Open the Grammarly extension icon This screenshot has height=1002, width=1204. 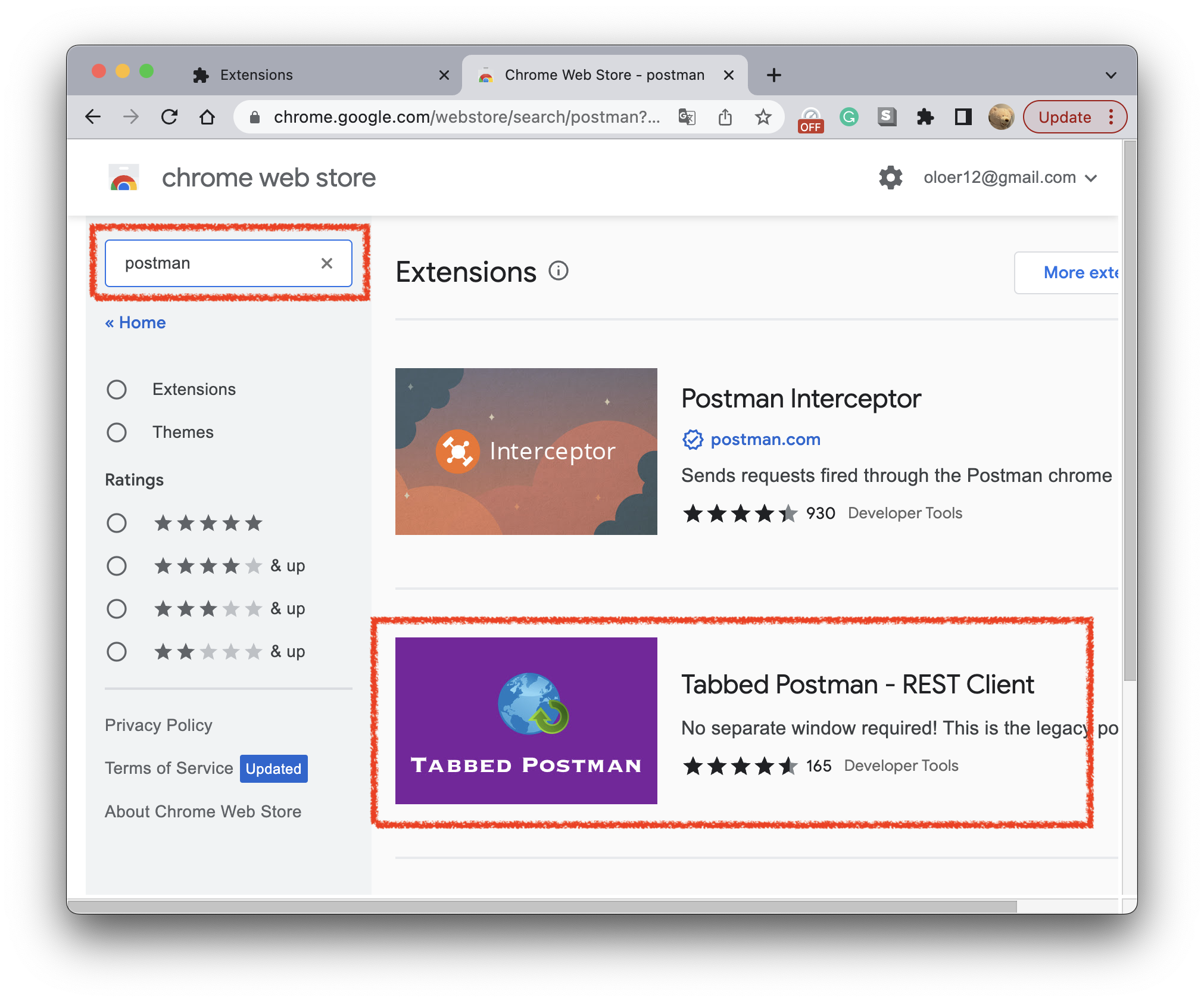(x=849, y=117)
